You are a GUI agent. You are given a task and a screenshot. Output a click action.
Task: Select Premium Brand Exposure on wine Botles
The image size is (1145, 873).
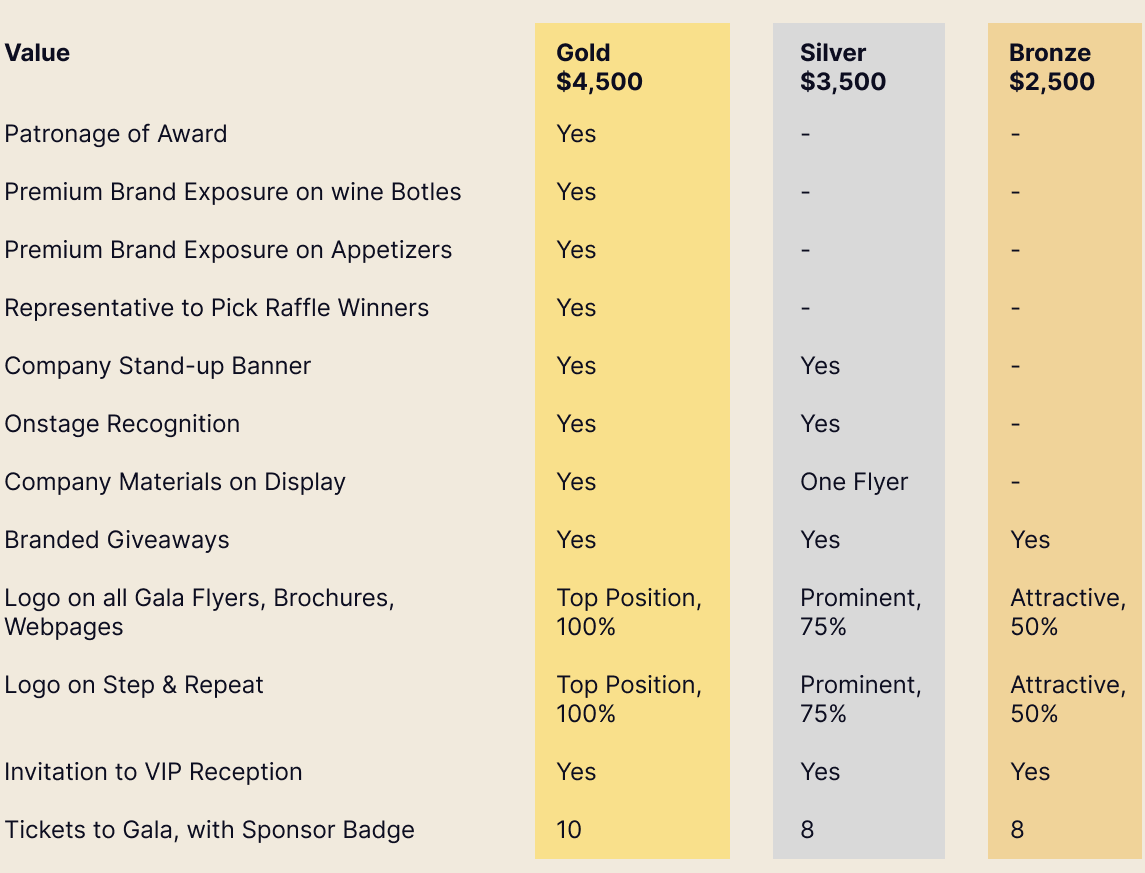(x=232, y=192)
